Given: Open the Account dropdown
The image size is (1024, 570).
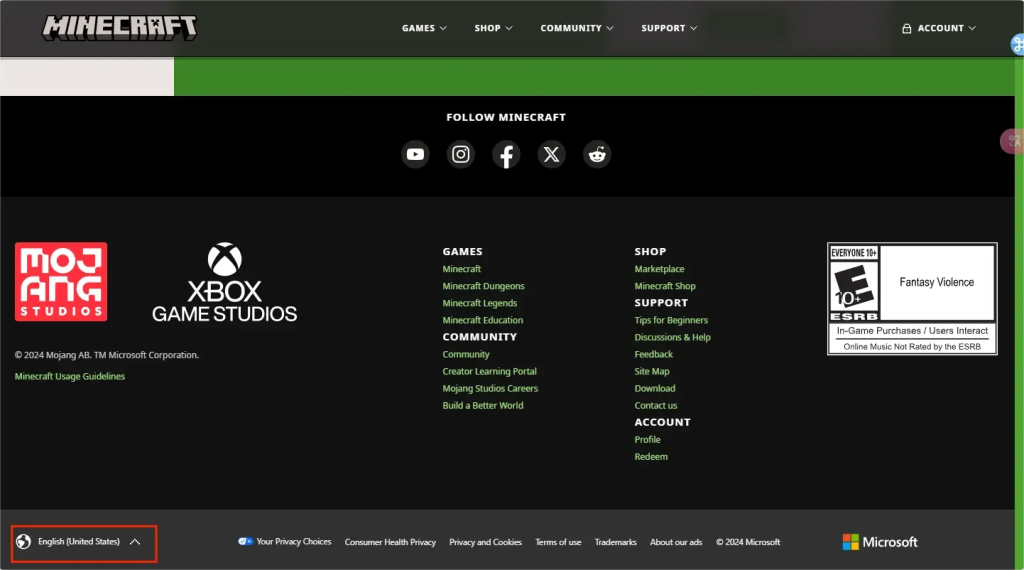Looking at the screenshot, I should [x=939, y=28].
